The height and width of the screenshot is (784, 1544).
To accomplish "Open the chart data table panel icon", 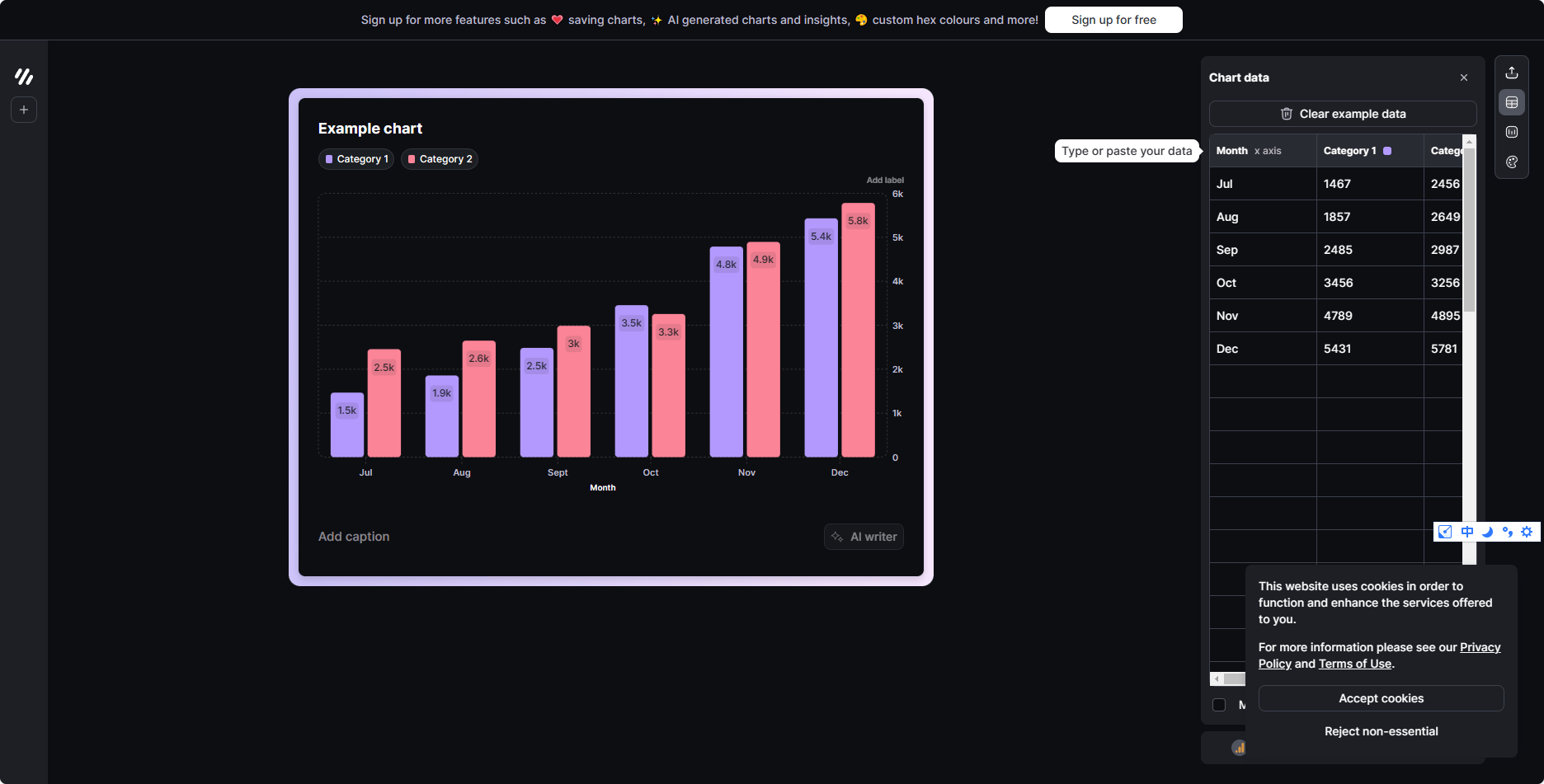I will pyautogui.click(x=1512, y=102).
